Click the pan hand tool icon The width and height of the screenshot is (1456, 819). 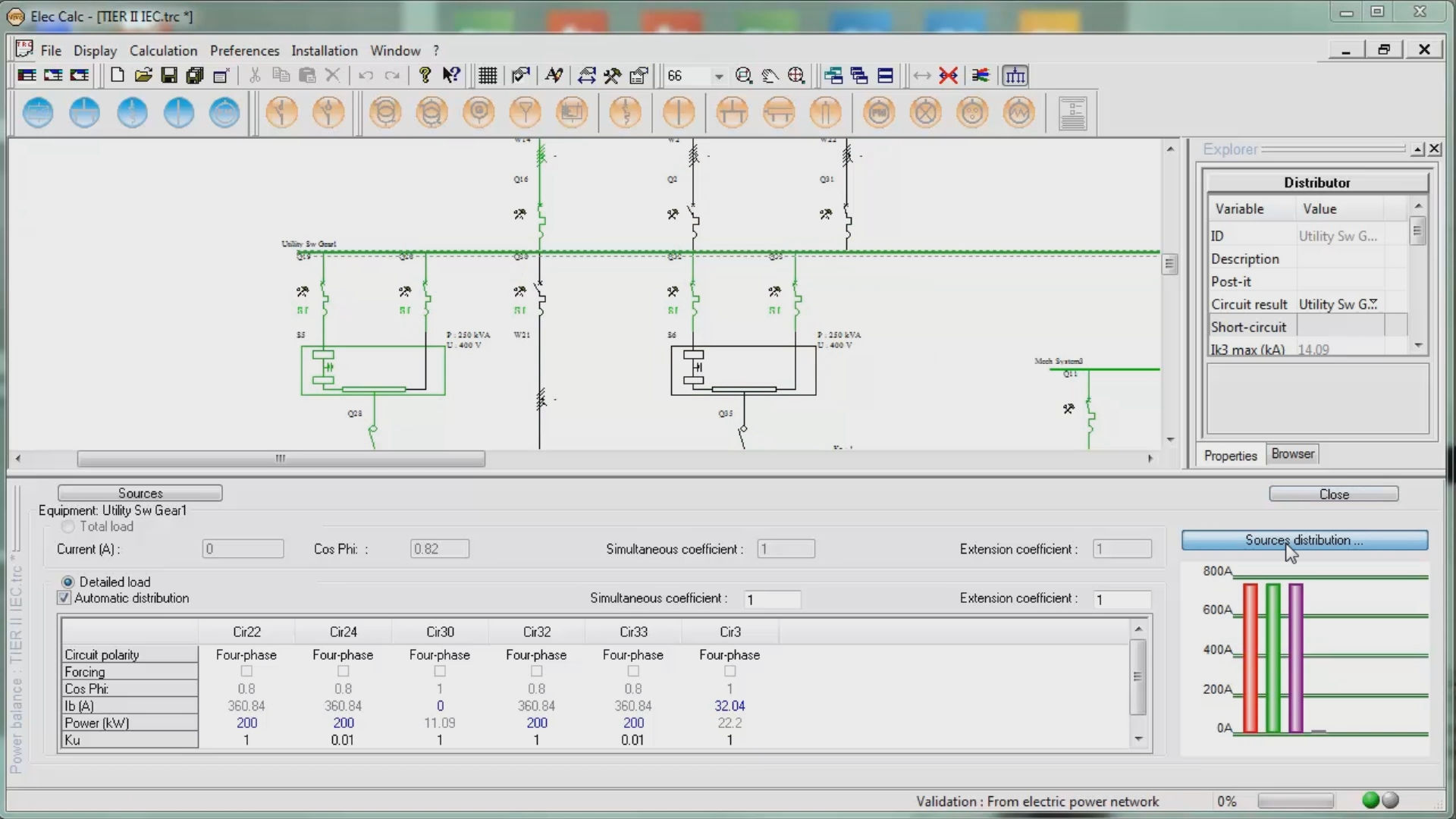(x=770, y=75)
